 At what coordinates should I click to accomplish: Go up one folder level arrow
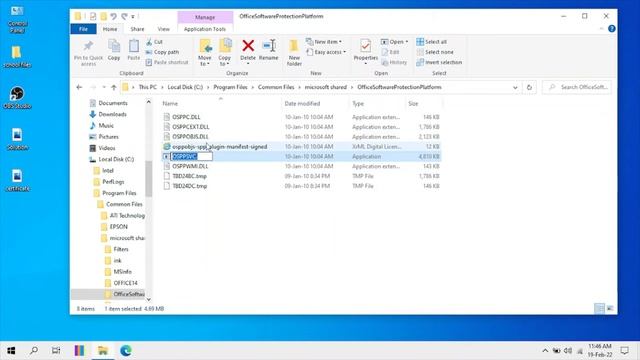pos(114,87)
